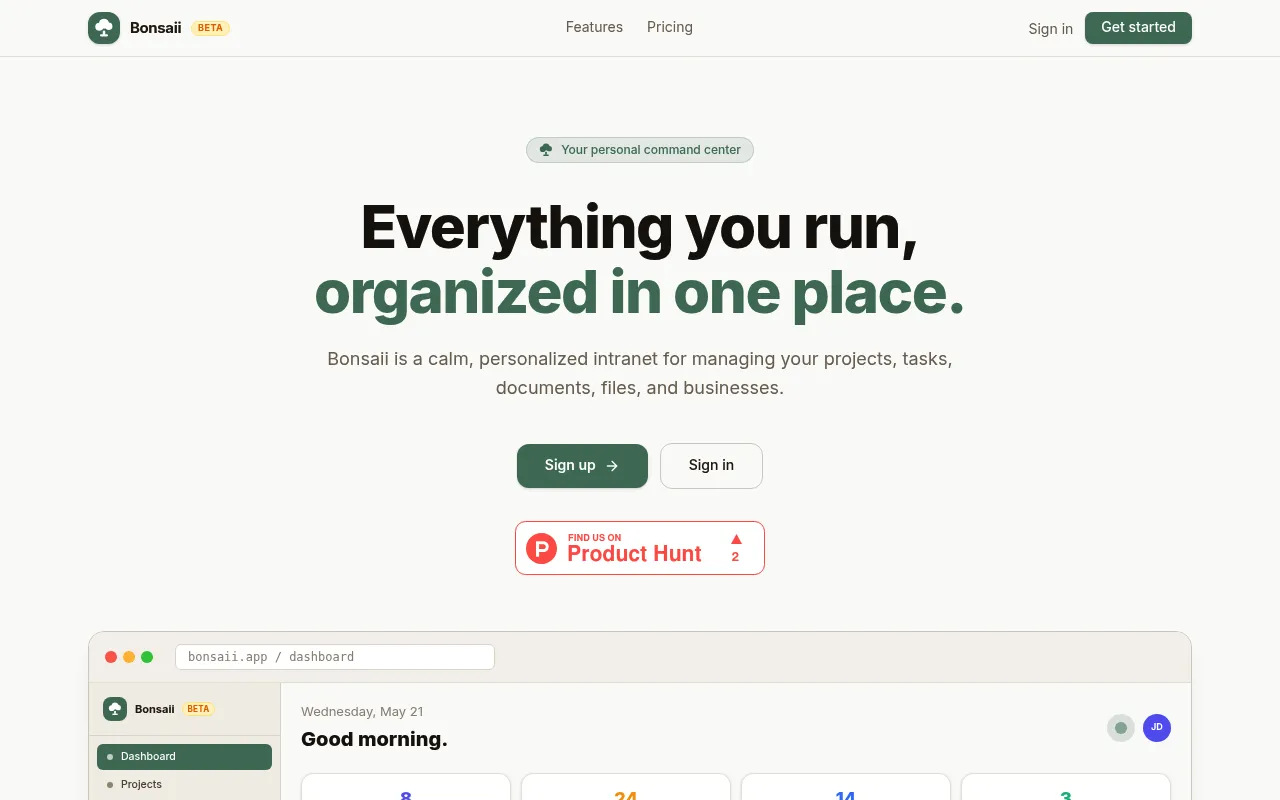The image size is (1280, 800).
Task: Click the Sign in button below the headline
Action: click(x=711, y=466)
